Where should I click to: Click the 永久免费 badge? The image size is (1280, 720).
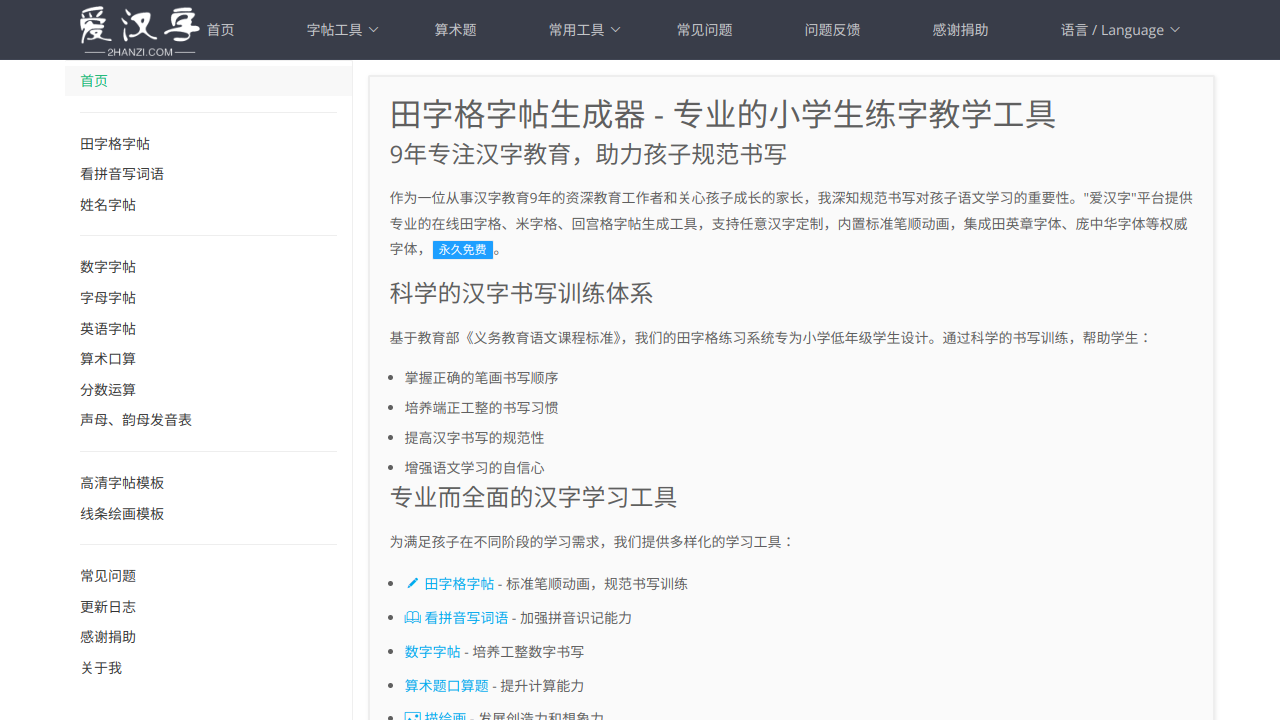462,250
